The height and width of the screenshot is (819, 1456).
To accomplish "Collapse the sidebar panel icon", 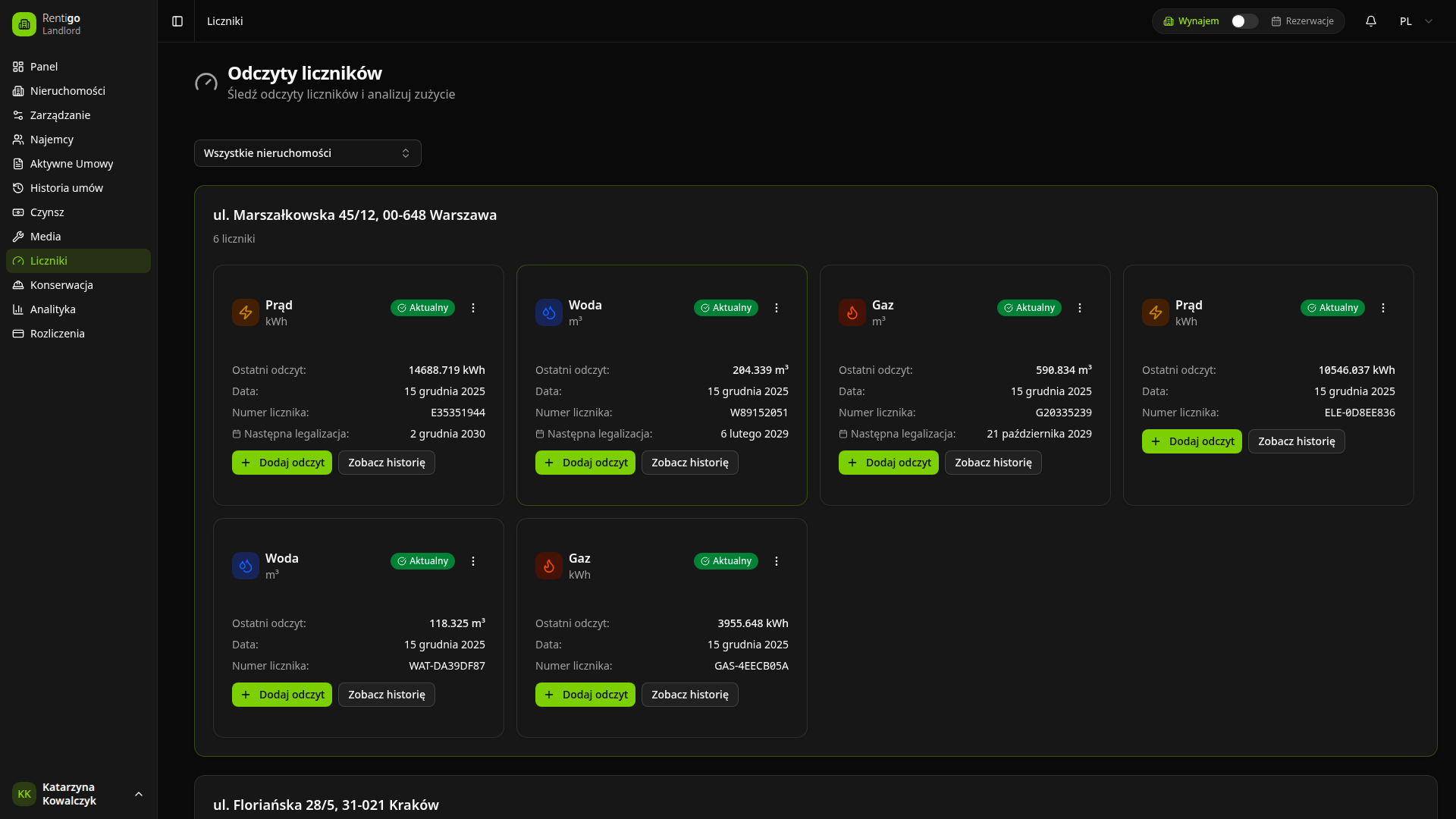I will pos(177,21).
